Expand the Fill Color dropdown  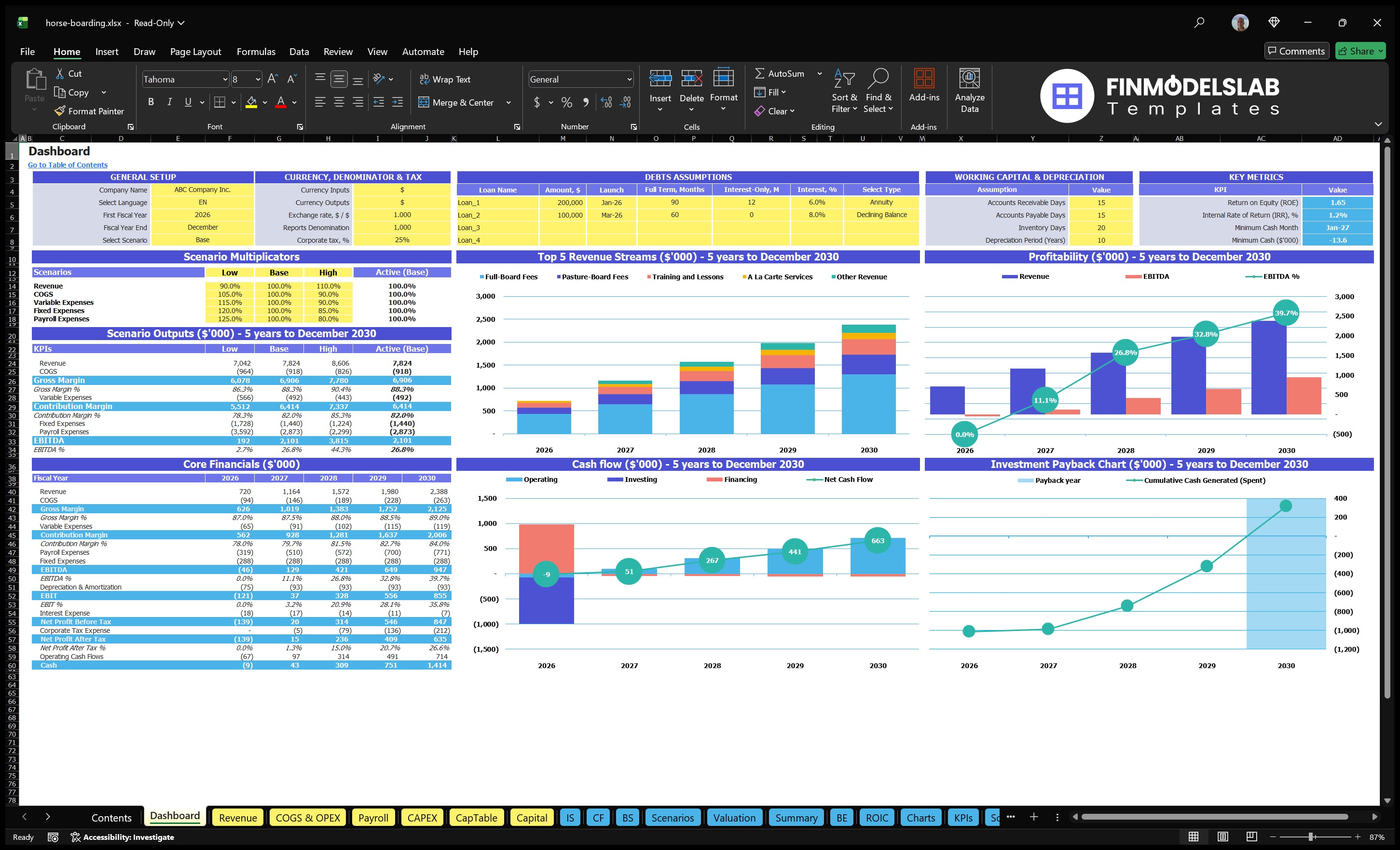pos(264,103)
